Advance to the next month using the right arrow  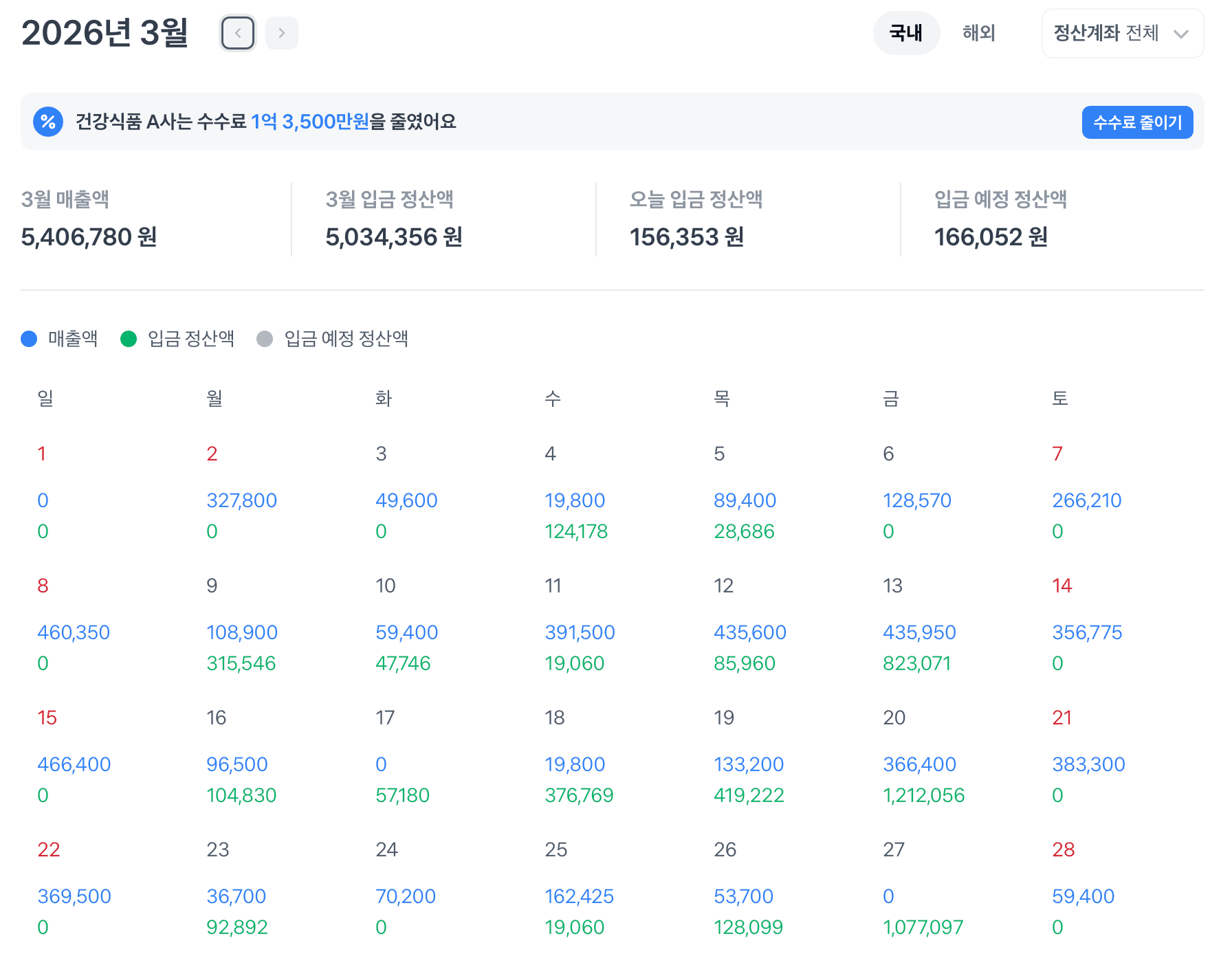[281, 32]
